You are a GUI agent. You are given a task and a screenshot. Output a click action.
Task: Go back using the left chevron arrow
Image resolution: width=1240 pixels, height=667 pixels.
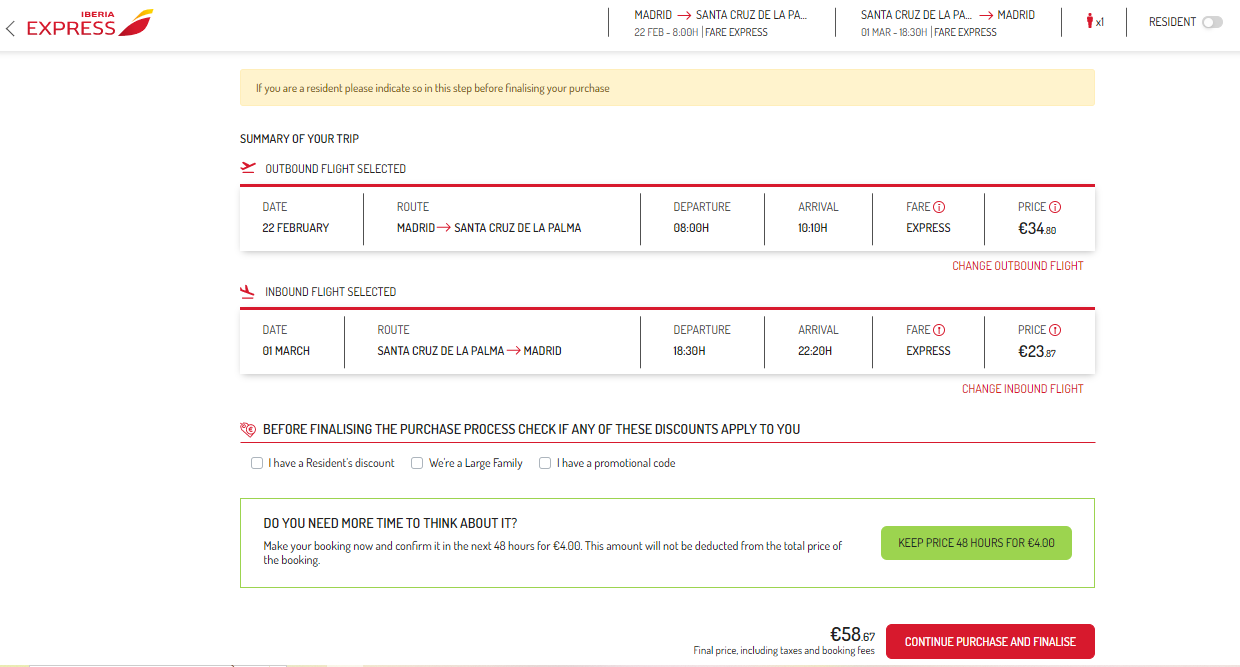(x=10, y=29)
